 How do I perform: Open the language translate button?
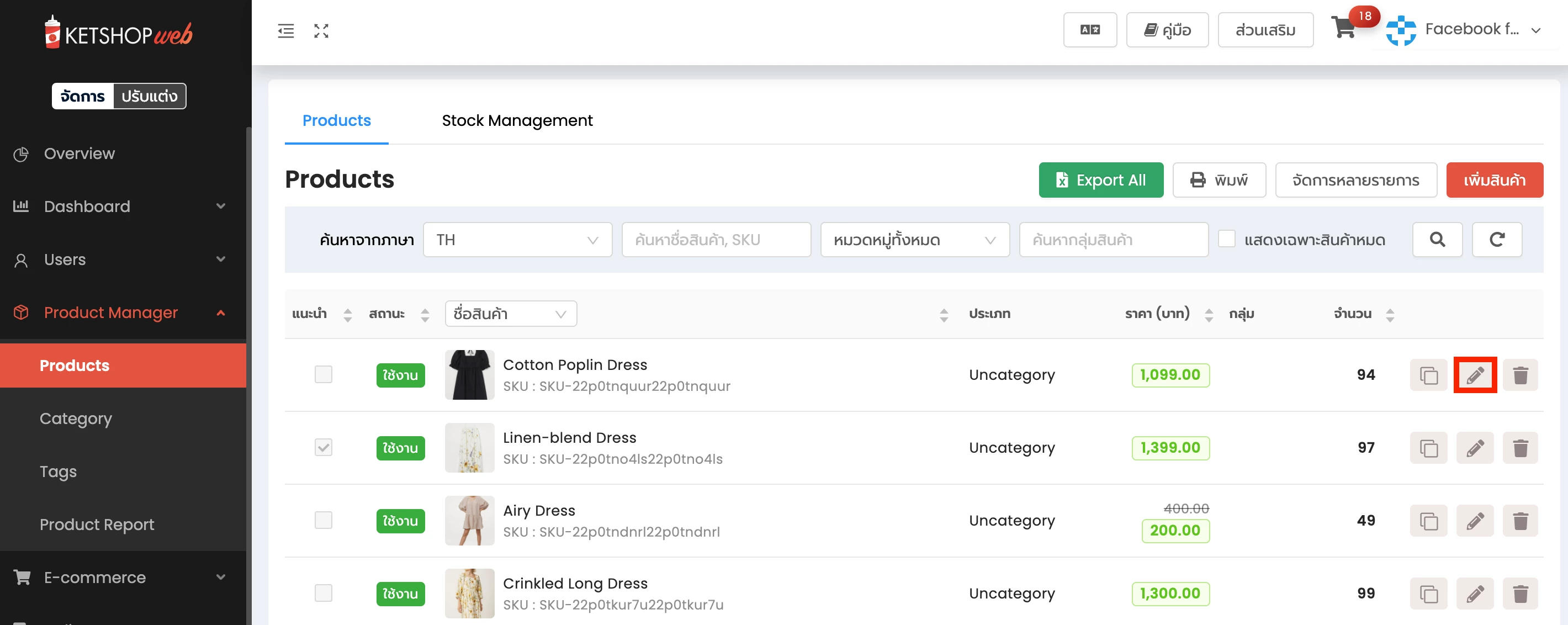[1089, 30]
